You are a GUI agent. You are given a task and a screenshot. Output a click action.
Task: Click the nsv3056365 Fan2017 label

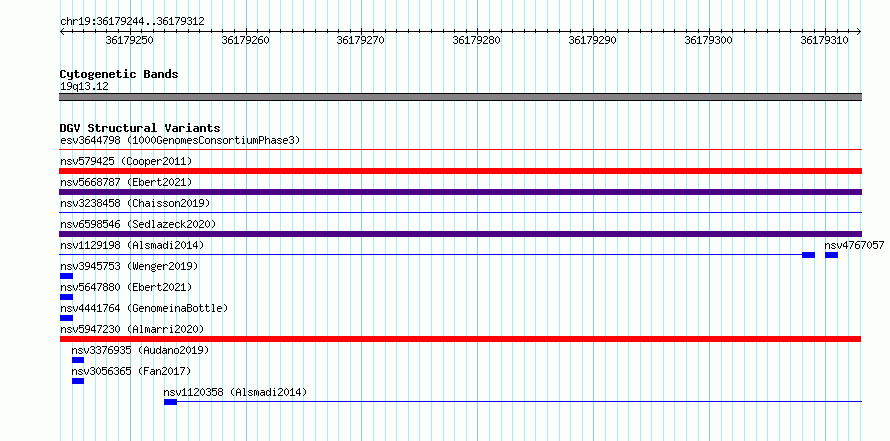pyautogui.click(x=131, y=371)
